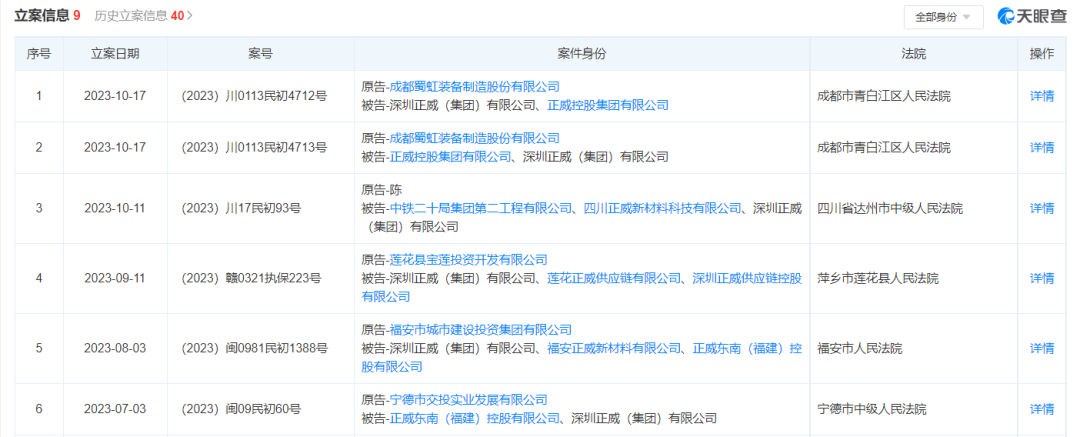Click court 福安市人民法院
The height and width of the screenshot is (437, 1080).
point(859,349)
